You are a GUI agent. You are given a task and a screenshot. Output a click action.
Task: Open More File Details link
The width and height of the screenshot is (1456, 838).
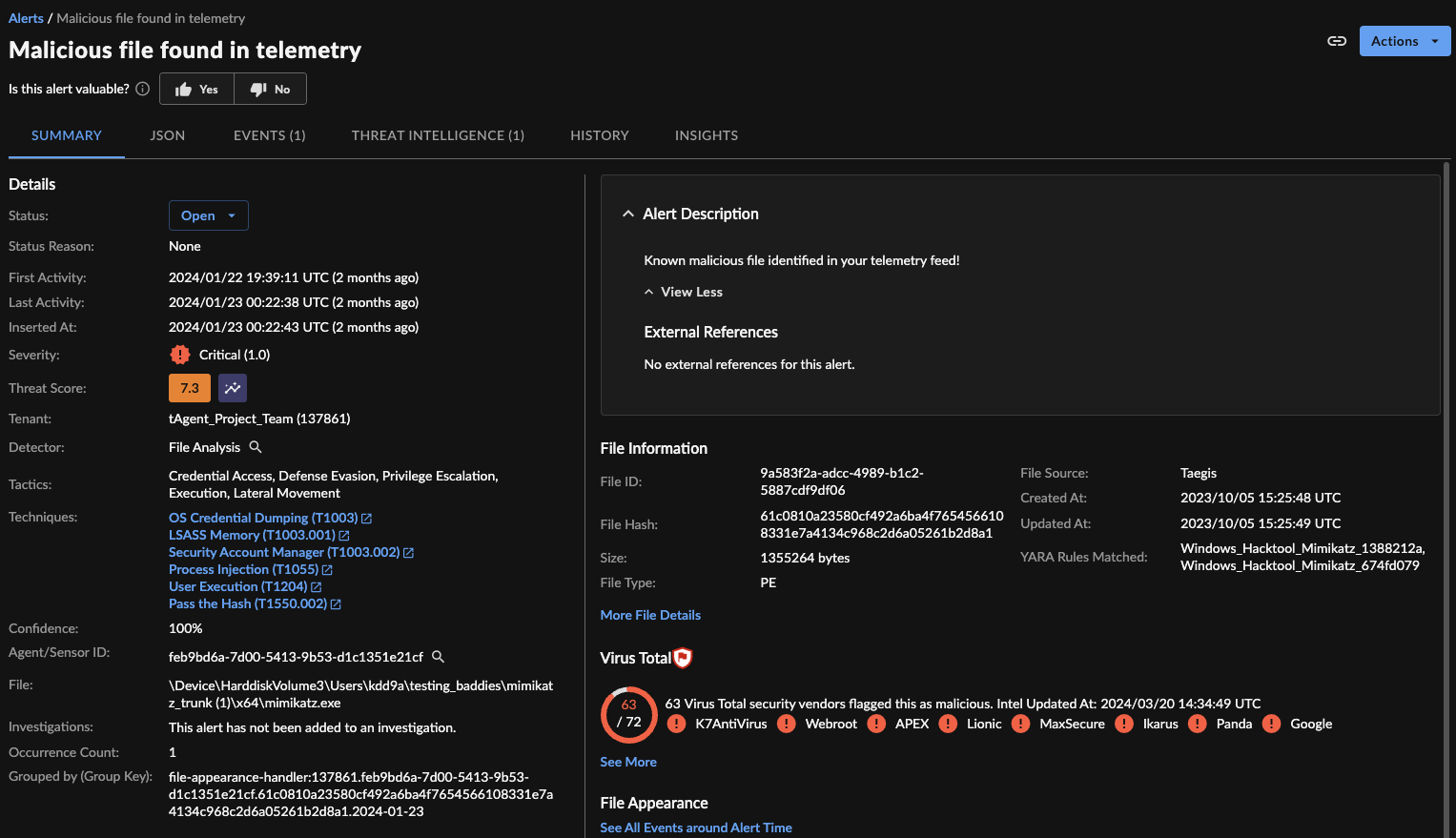650,615
